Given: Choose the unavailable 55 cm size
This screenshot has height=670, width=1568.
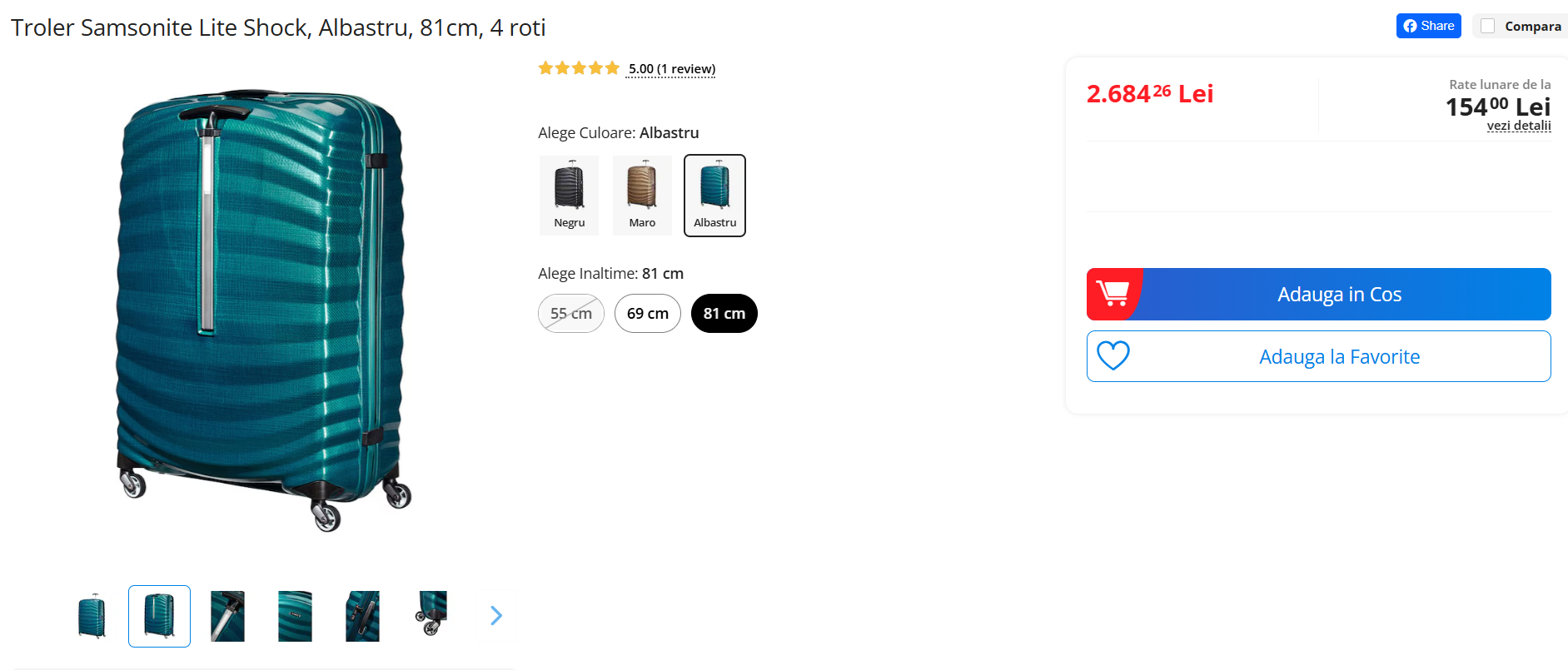Looking at the screenshot, I should [570, 314].
